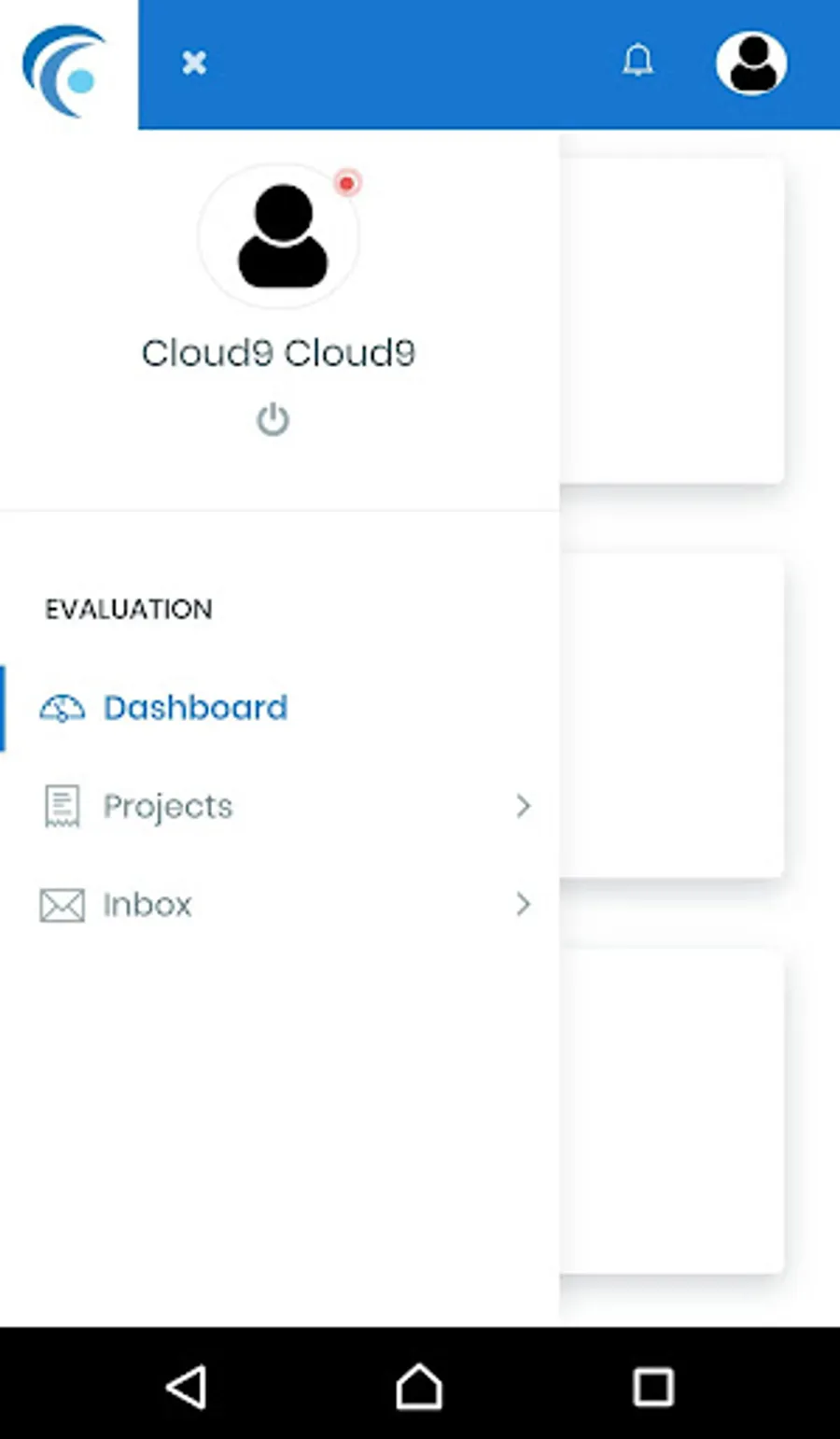Expand the Projects submenu chevron
This screenshot has height=1439, width=840.
tap(523, 806)
